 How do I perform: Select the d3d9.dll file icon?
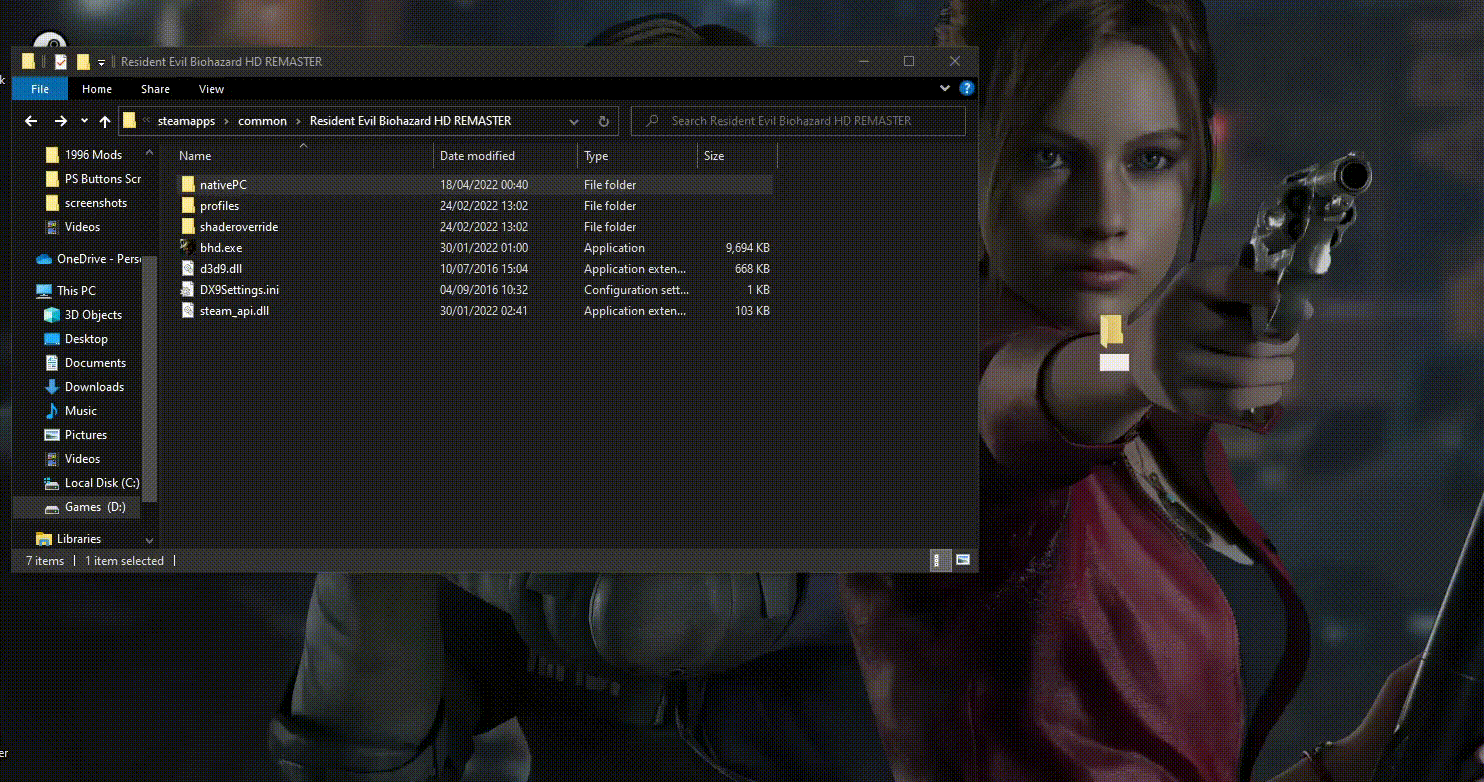188,268
